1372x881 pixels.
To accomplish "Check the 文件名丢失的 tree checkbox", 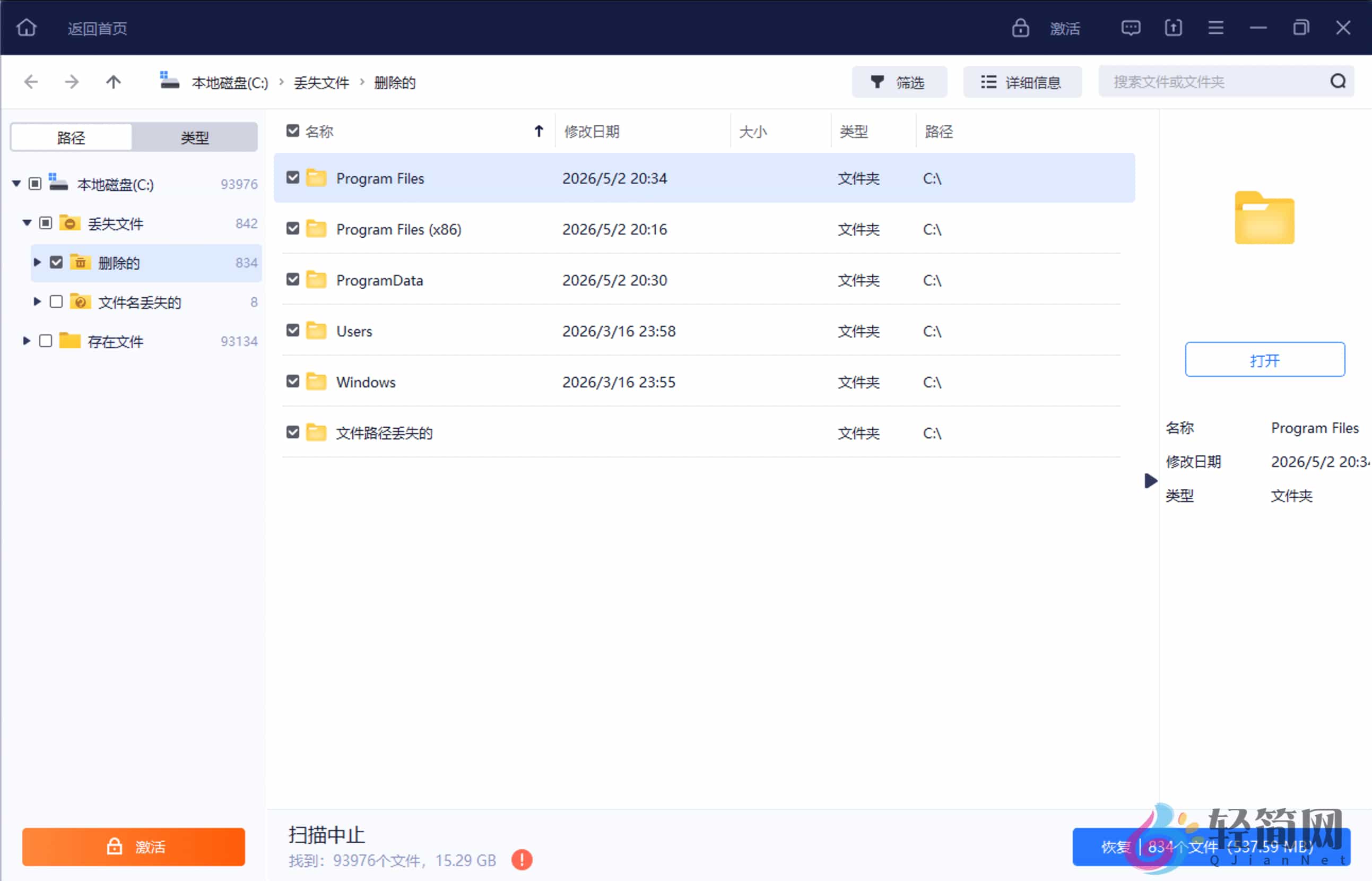I will (56, 301).
